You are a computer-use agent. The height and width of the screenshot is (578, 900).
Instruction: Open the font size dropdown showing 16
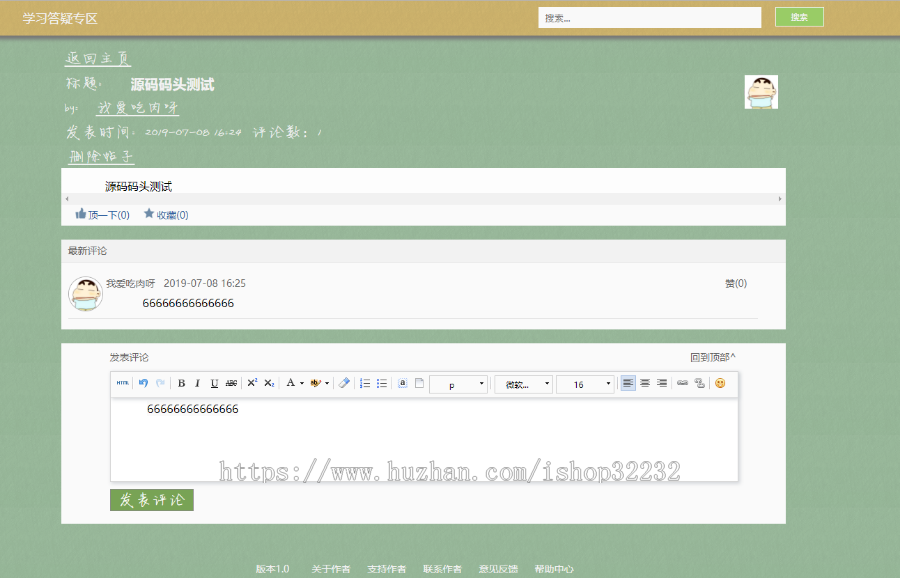click(585, 383)
